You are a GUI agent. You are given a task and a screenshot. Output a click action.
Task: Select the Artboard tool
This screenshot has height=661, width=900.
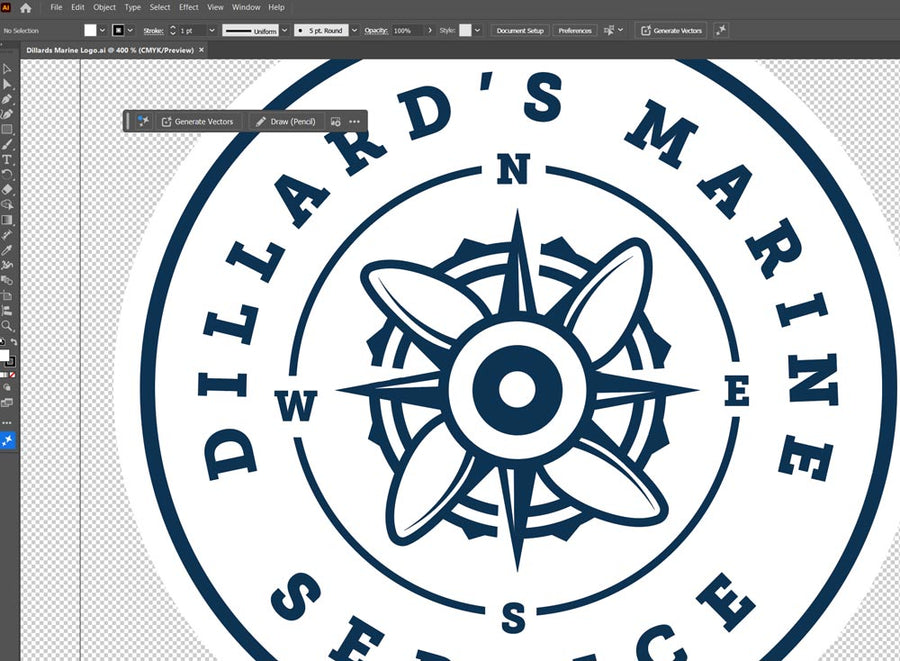tap(7, 295)
